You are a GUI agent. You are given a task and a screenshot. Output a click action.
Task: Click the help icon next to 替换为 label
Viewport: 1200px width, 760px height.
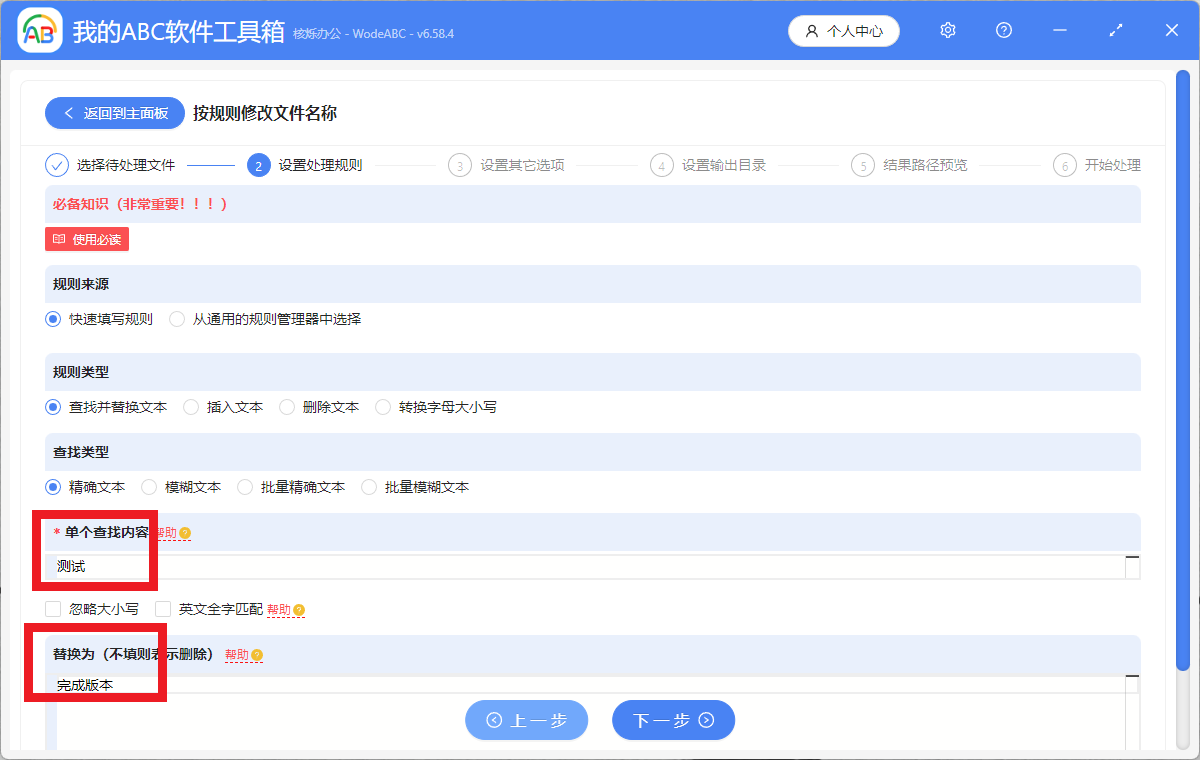coord(257,655)
